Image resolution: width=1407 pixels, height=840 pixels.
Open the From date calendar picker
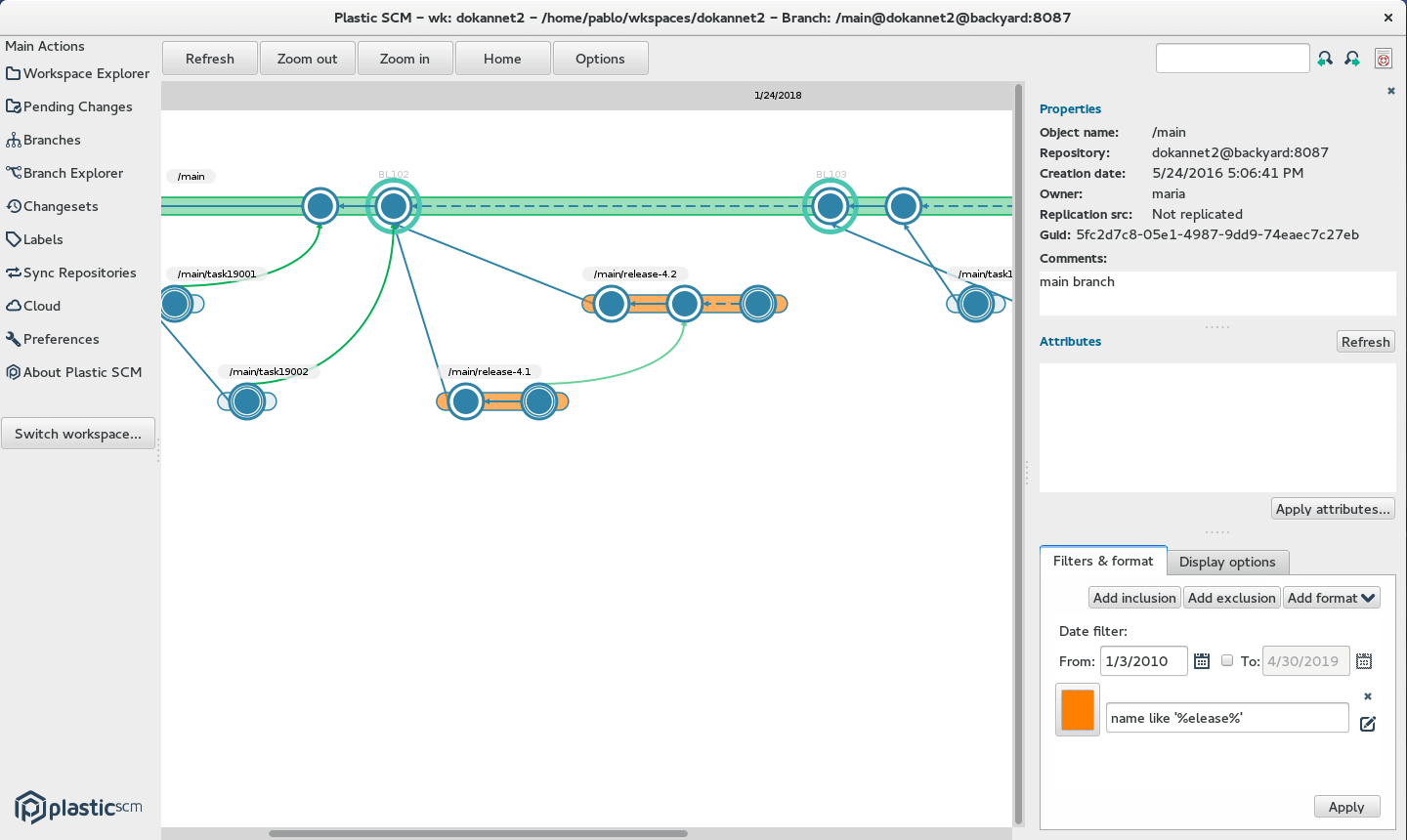tap(1202, 661)
